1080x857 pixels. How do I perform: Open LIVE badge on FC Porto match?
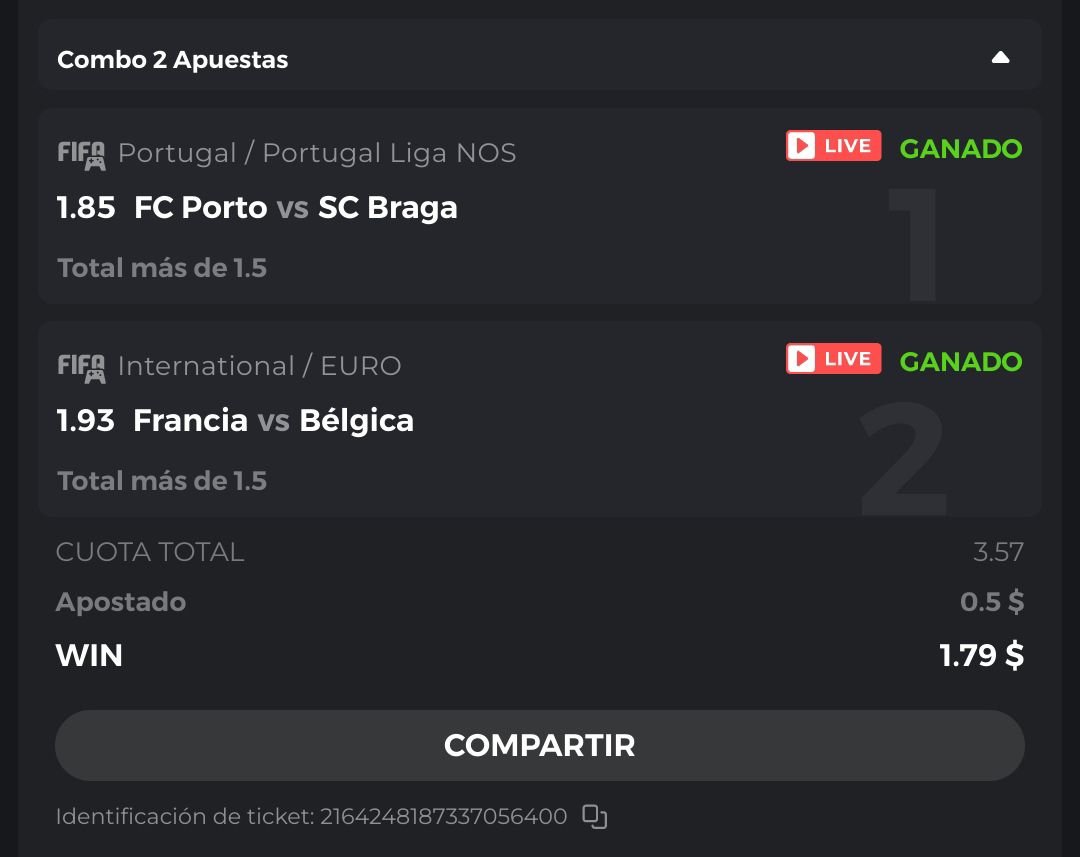coord(833,146)
